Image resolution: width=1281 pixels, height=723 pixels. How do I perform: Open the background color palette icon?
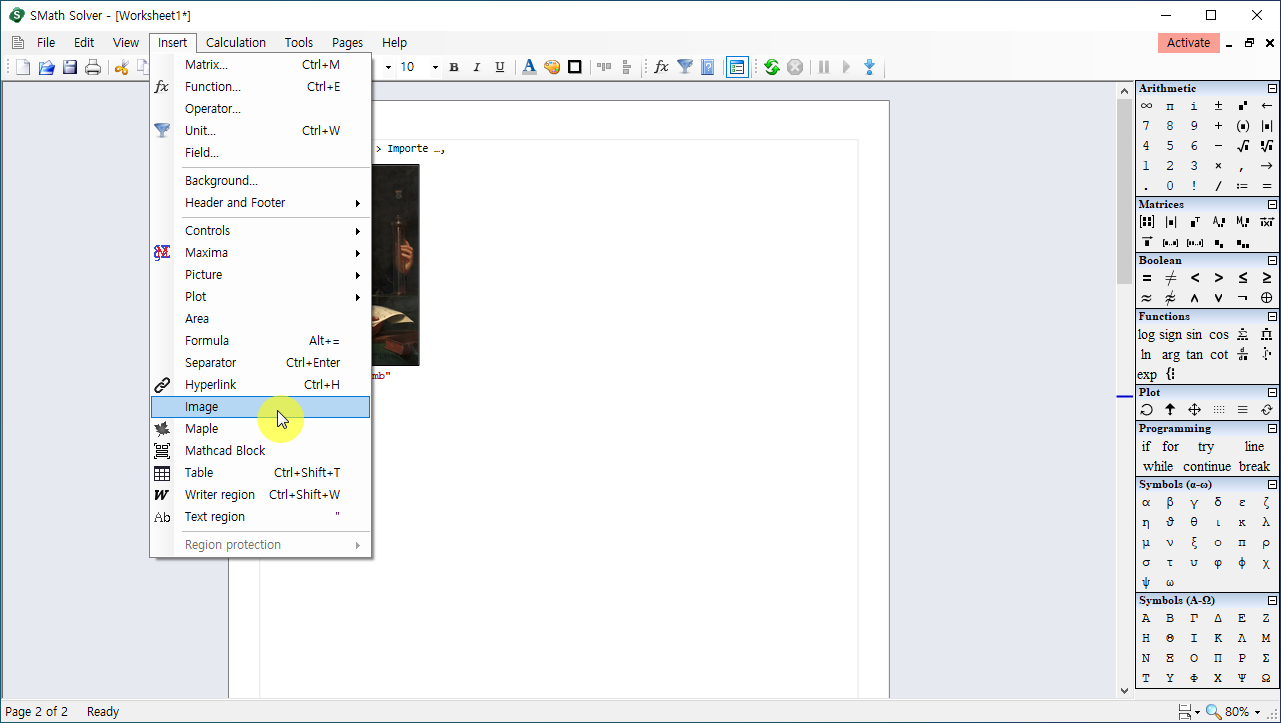click(552, 67)
